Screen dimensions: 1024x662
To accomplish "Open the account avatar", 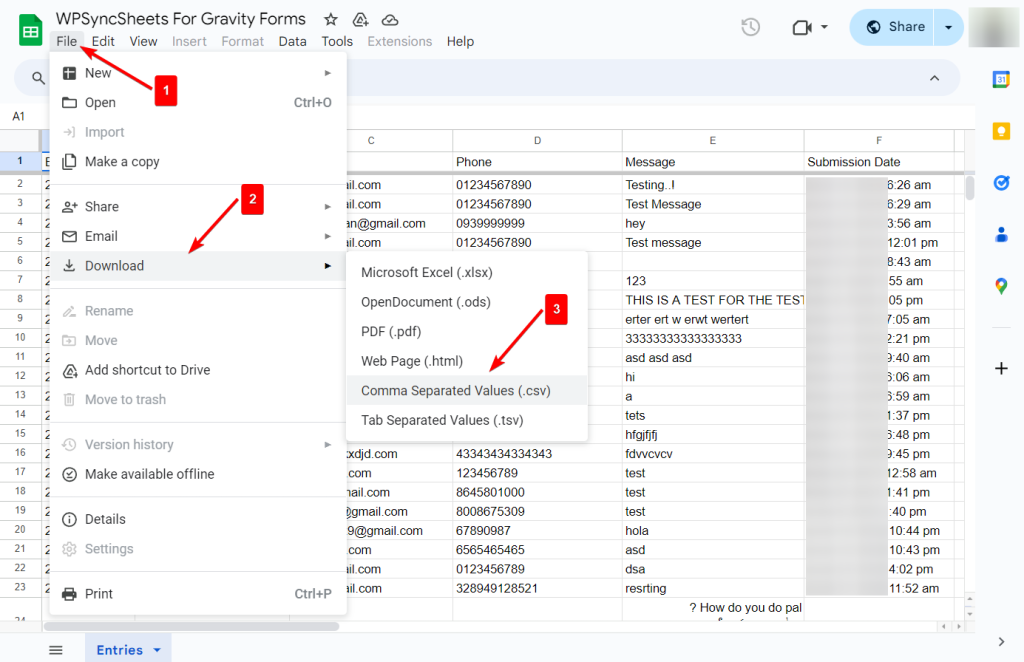I will pos(993,27).
